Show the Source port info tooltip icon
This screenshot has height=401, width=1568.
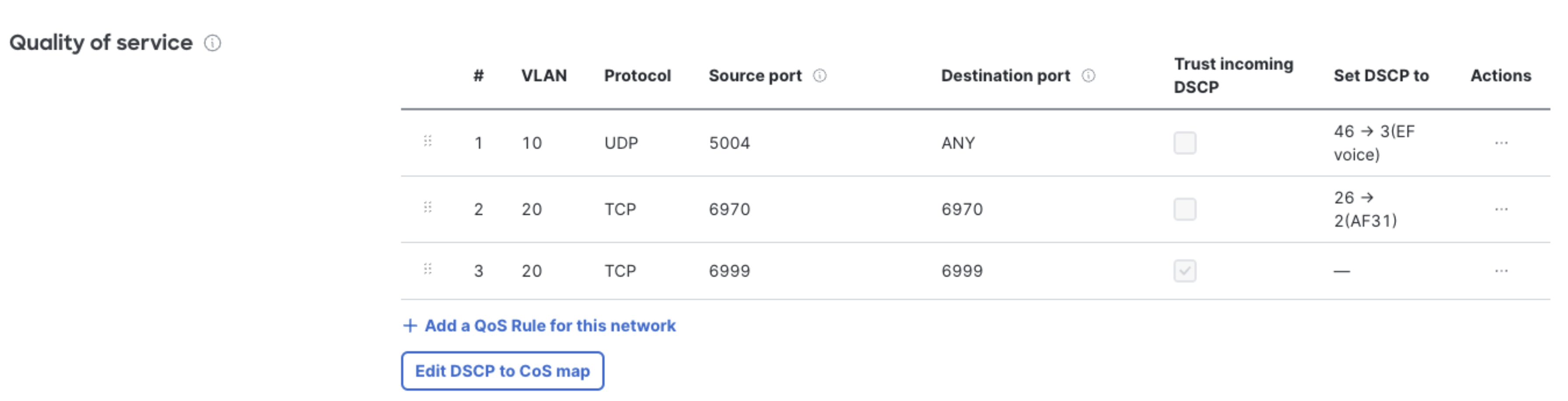point(820,76)
